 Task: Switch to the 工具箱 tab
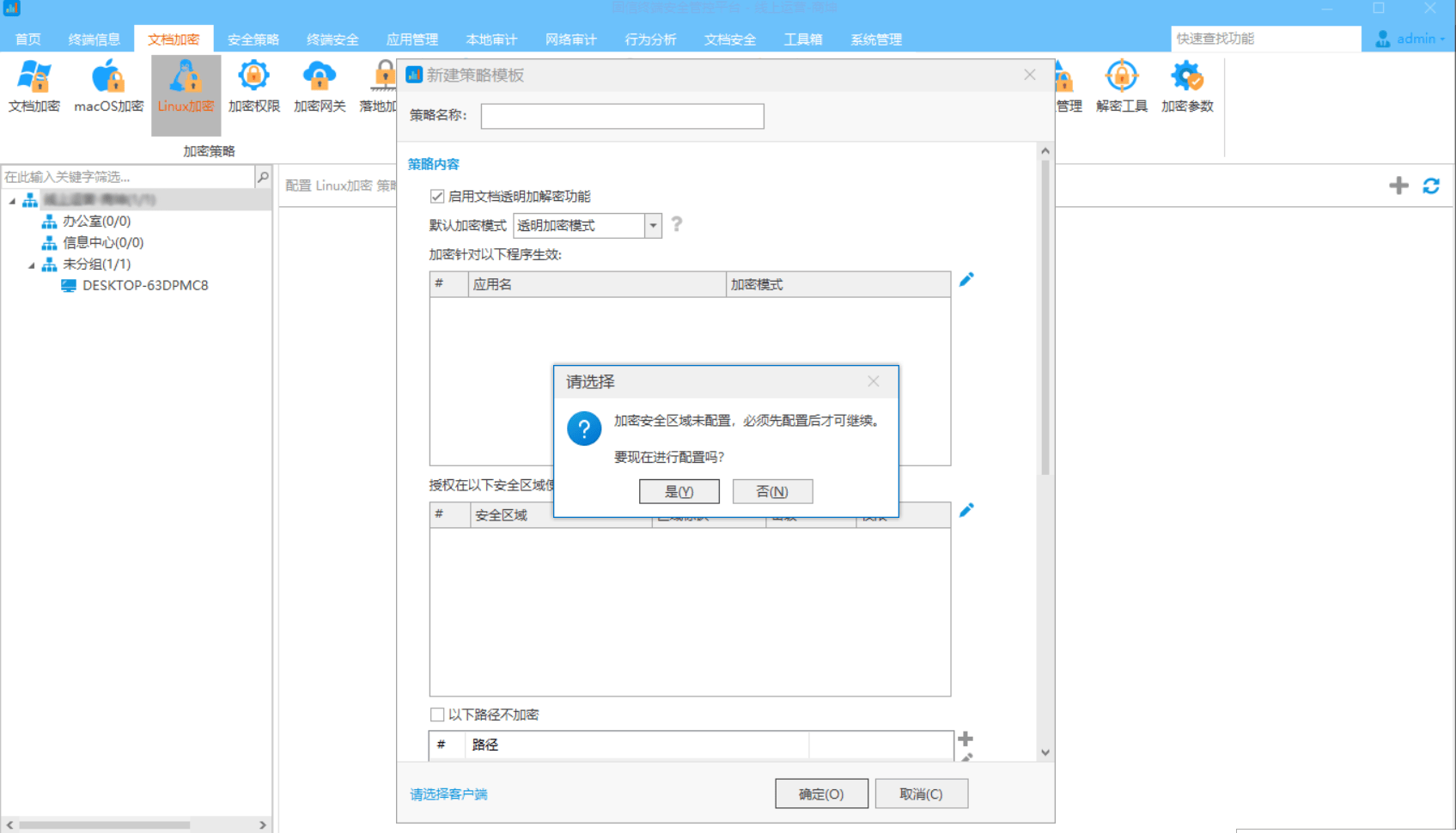coord(803,39)
